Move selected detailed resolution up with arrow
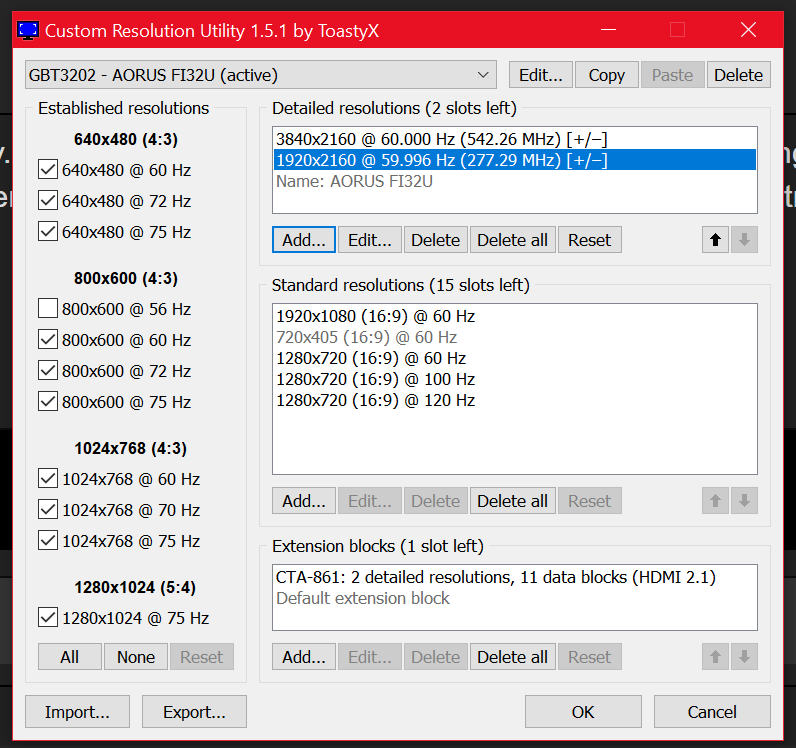 tap(715, 240)
